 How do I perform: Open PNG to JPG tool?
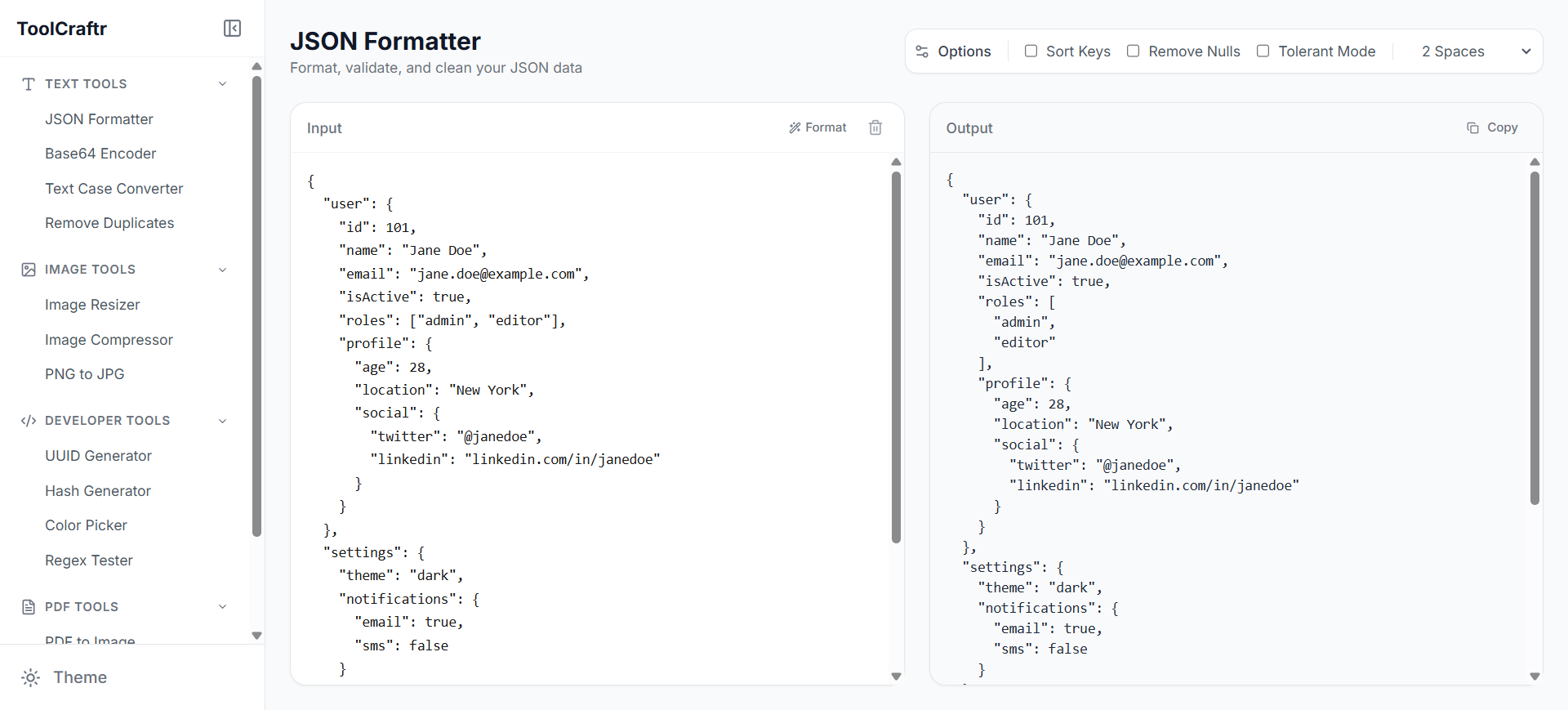coord(84,374)
